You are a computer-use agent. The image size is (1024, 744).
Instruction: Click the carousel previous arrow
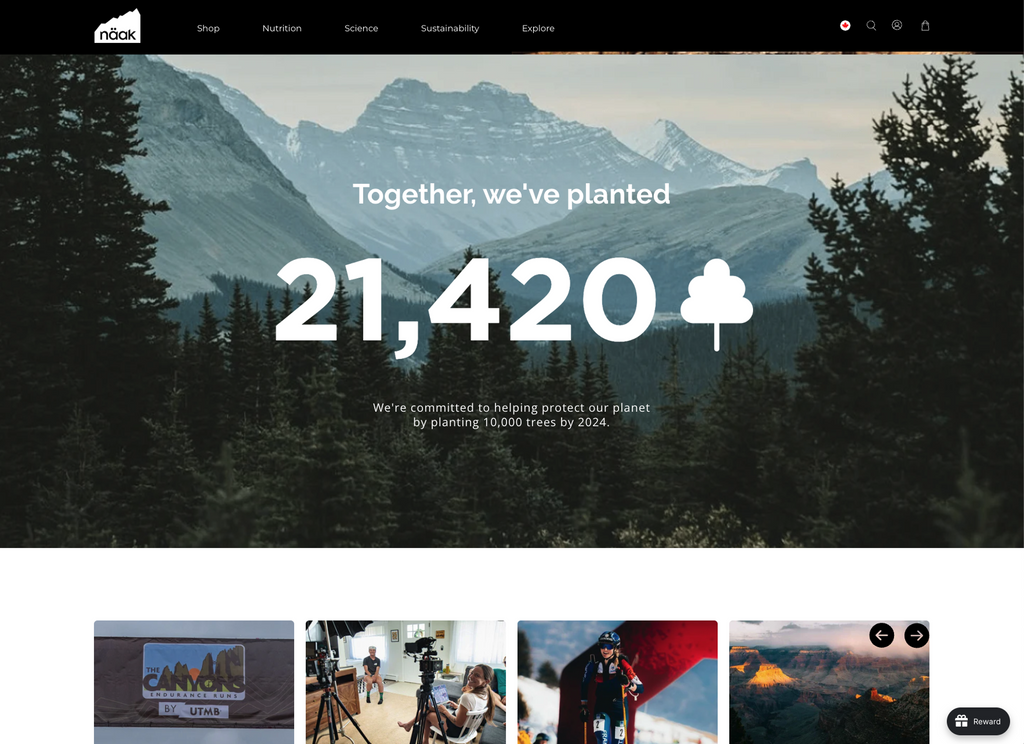pos(882,635)
